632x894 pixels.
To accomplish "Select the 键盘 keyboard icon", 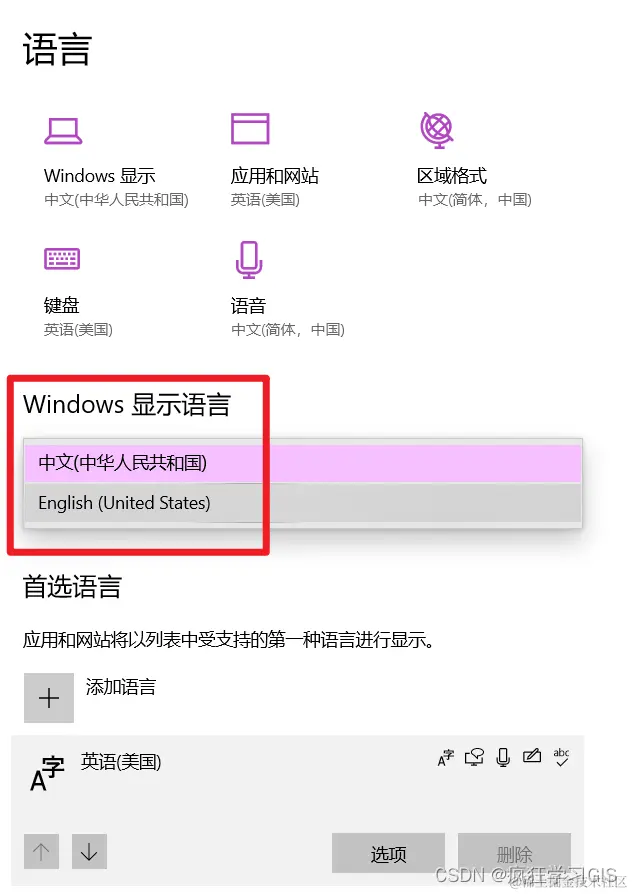I will click(62, 259).
